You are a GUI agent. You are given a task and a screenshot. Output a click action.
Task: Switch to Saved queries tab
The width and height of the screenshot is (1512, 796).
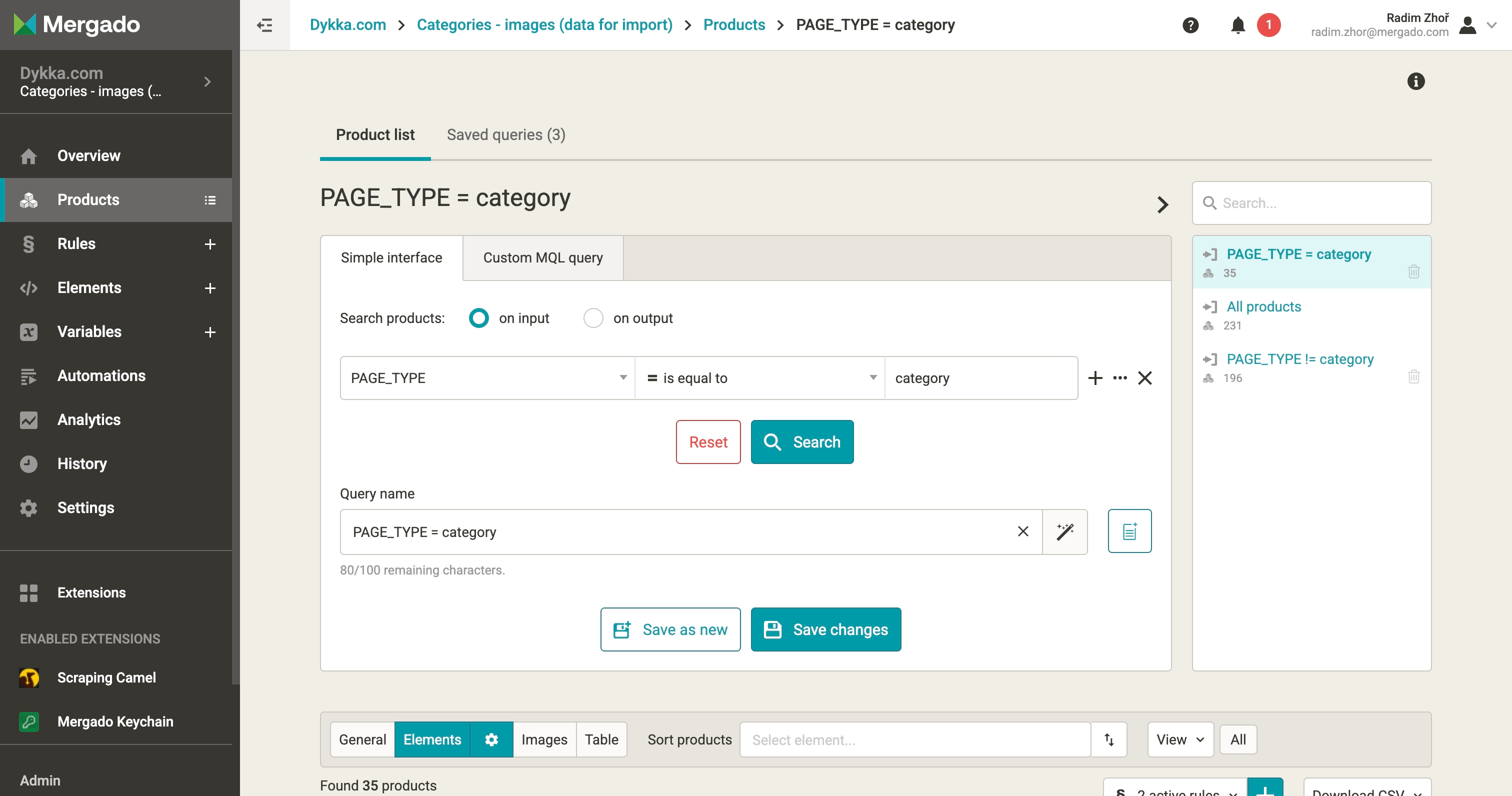(x=506, y=135)
